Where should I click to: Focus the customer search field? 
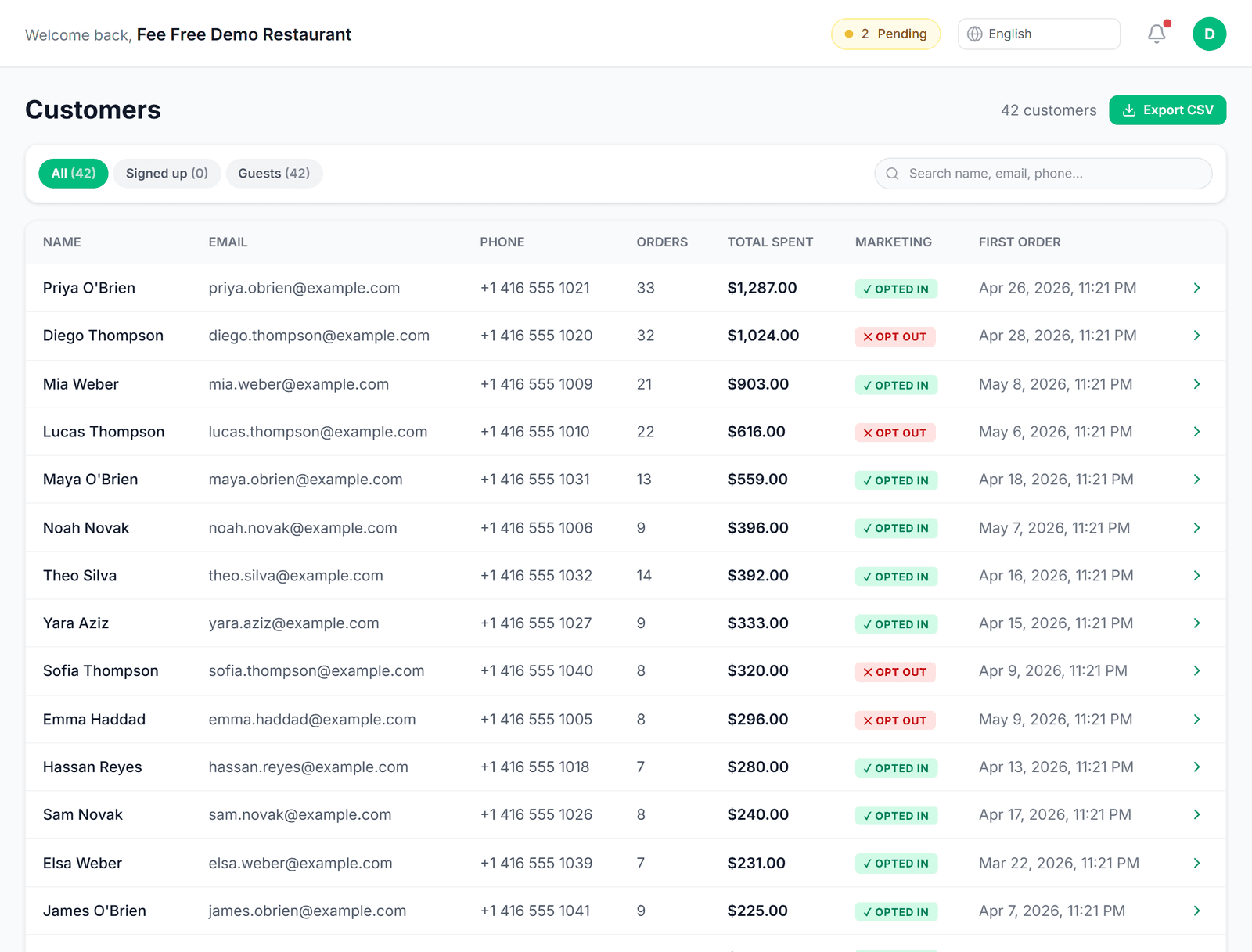pyautogui.click(x=1043, y=174)
